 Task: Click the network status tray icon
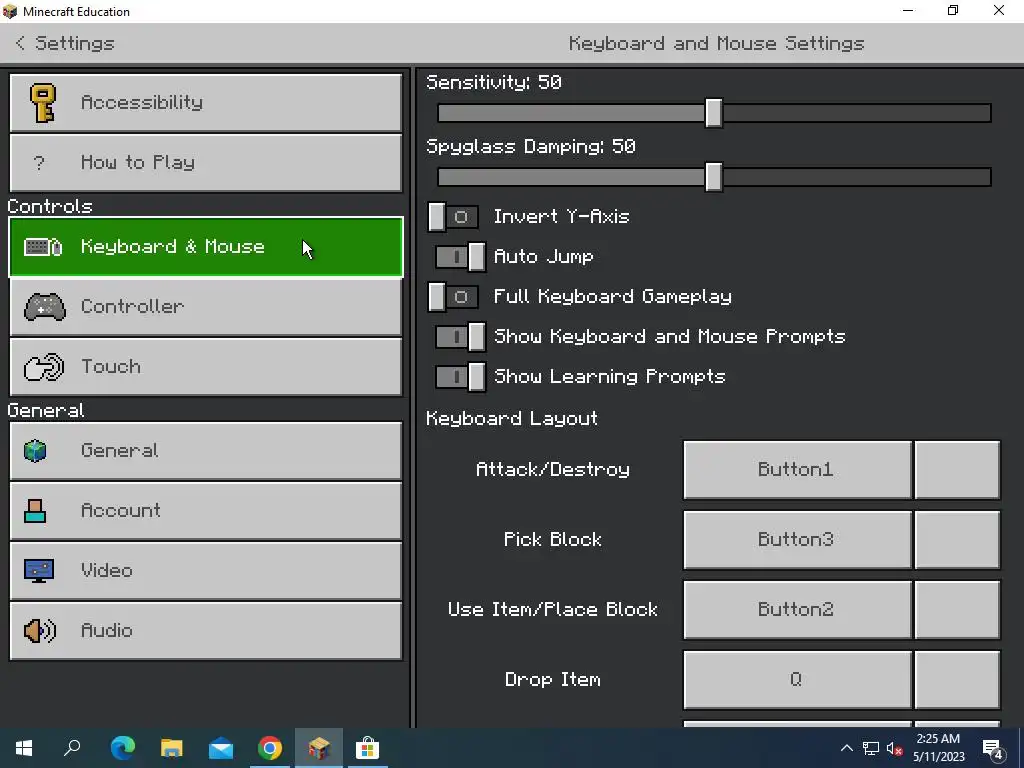(x=871, y=748)
